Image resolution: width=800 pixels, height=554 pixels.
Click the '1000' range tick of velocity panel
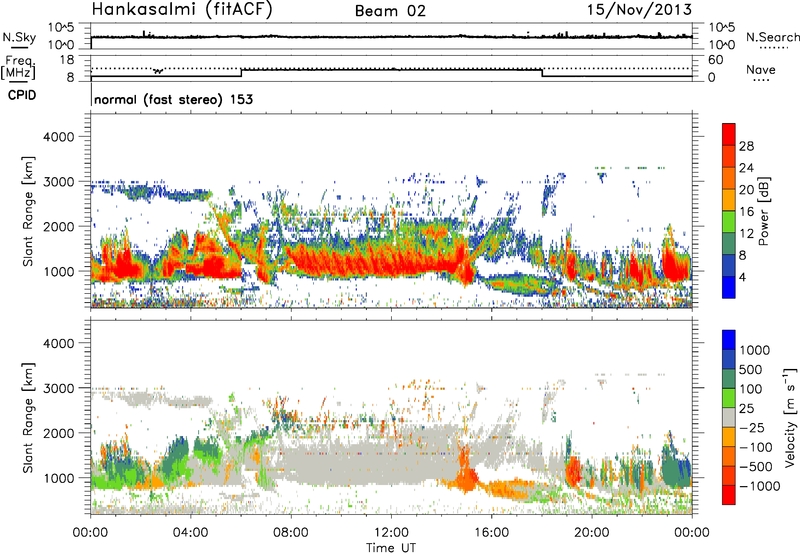pyautogui.click(x=58, y=478)
